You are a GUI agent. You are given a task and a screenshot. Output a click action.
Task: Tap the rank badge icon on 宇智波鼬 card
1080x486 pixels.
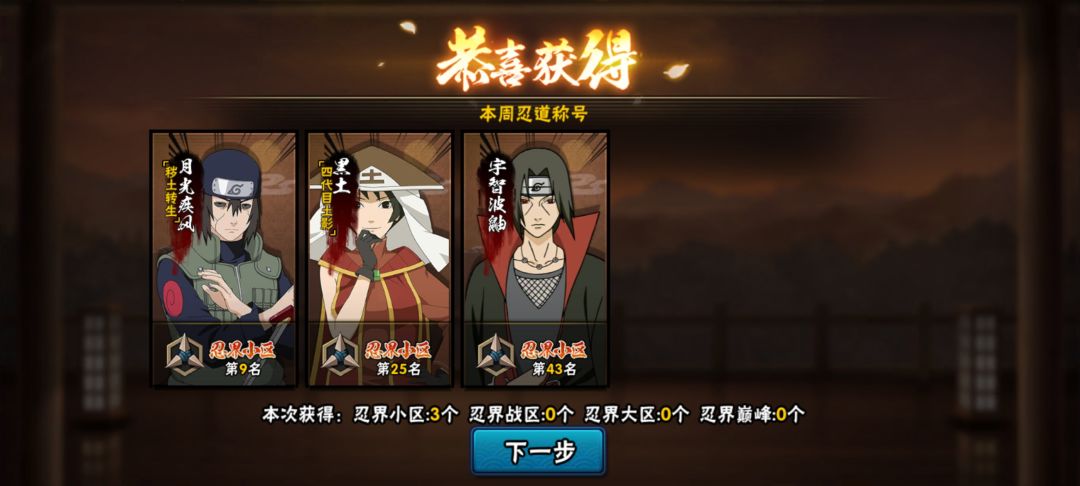497,355
